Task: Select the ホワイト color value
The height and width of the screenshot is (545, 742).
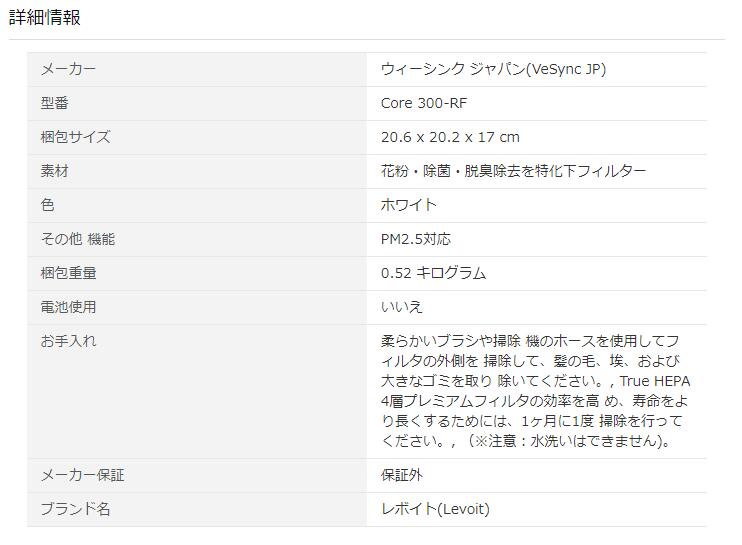Action: coord(409,205)
